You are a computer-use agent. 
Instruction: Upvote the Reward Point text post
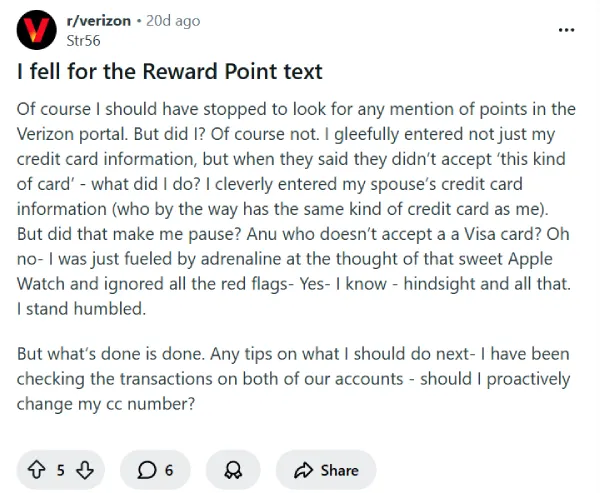(x=38, y=469)
